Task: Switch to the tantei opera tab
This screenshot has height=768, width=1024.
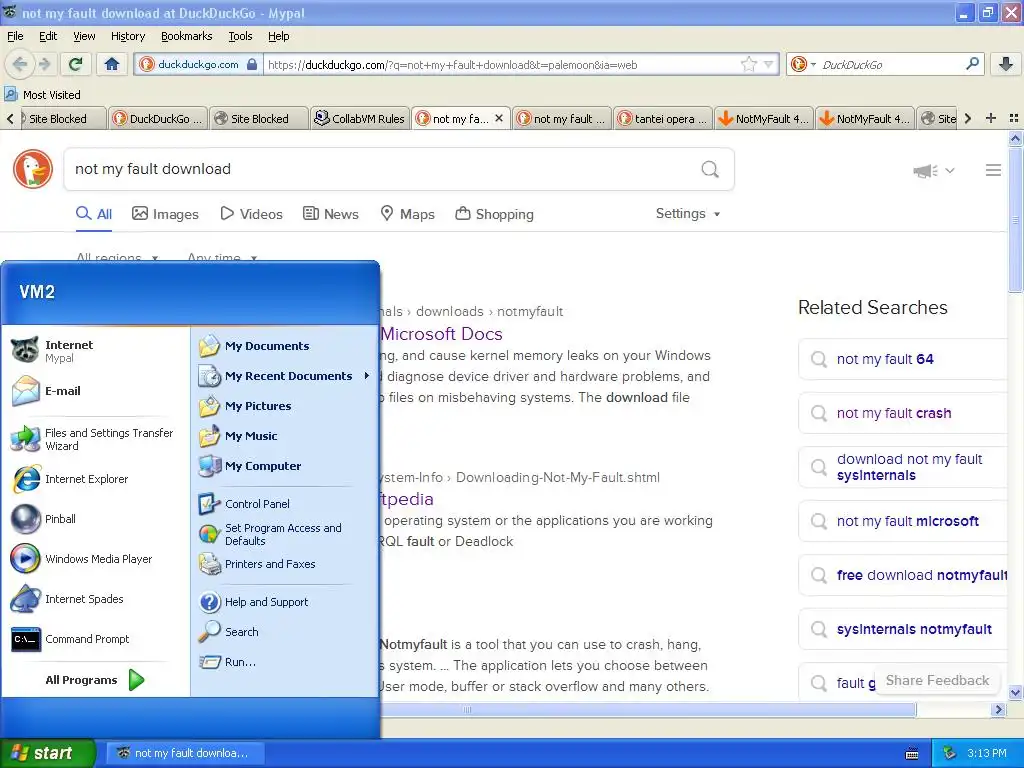Action: pos(663,118)
